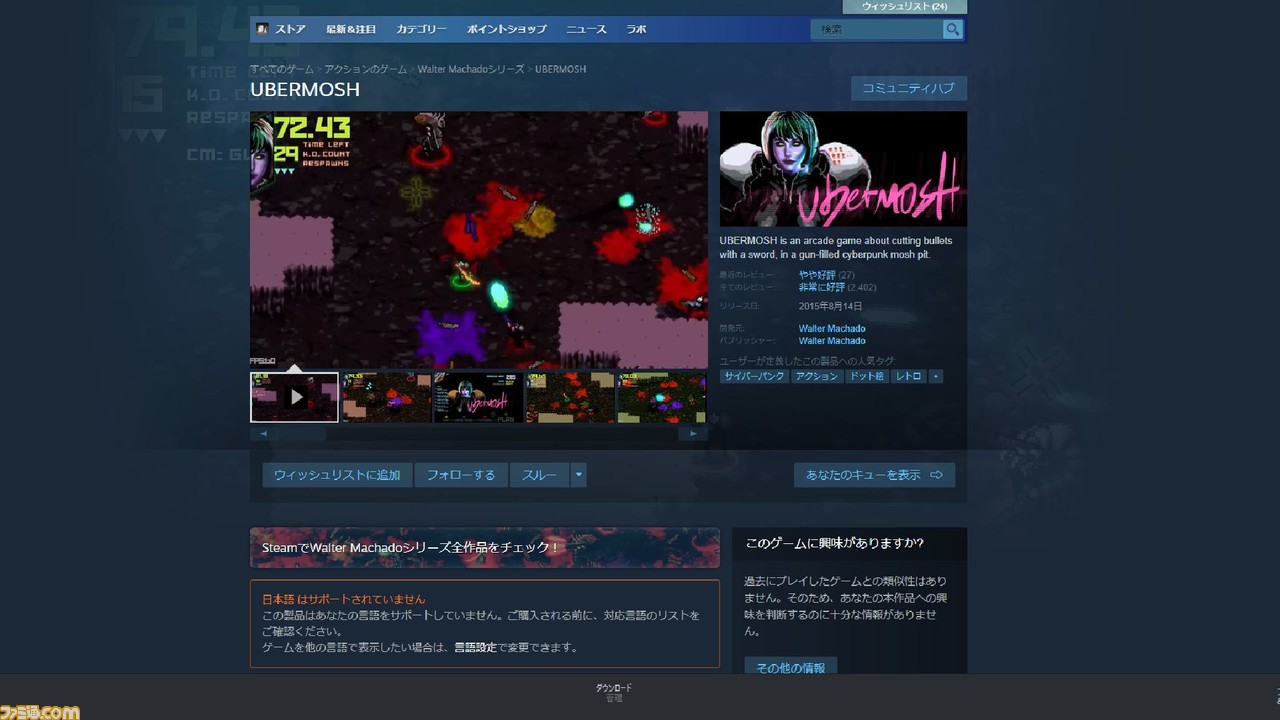1280x720 pixels.
Task: Open publisher Walter Machado link
Action: pyautogui.click(x=832, y=341)
